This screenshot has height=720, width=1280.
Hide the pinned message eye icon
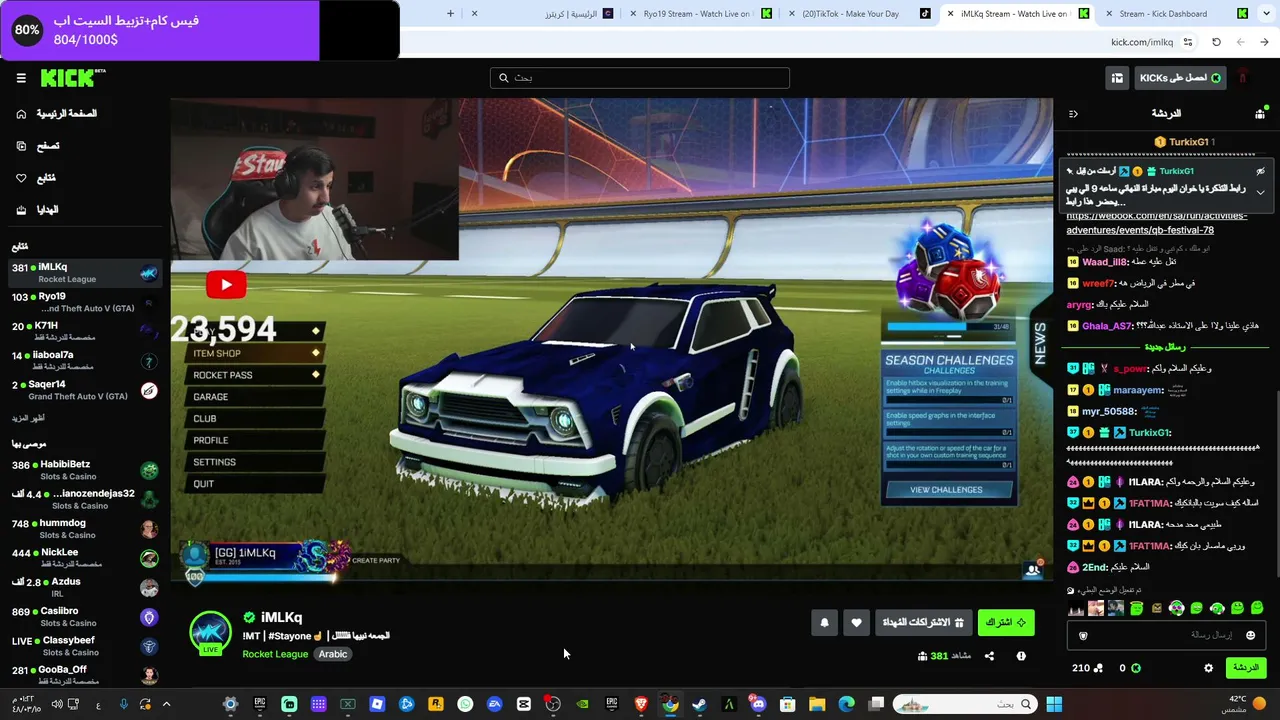click(x=1260, y=171)
